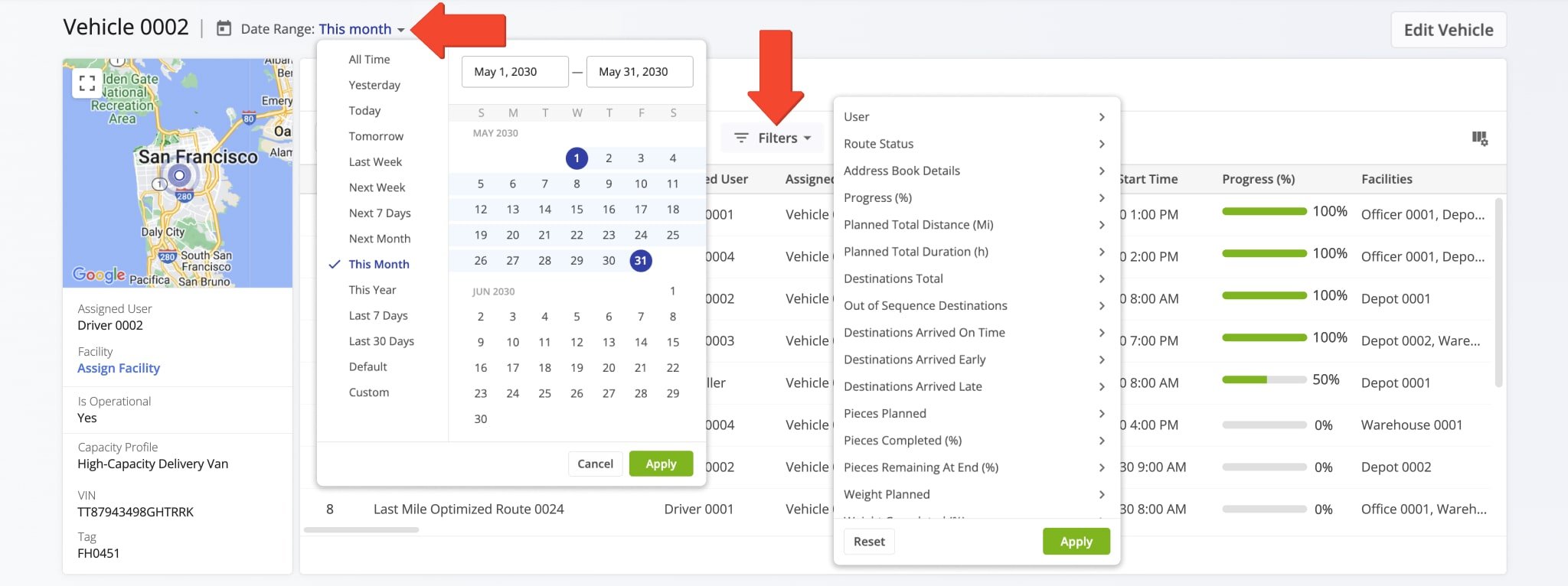Select the Last Week preset
This screenshot has width=1568, height=586.
pos(375,161)
